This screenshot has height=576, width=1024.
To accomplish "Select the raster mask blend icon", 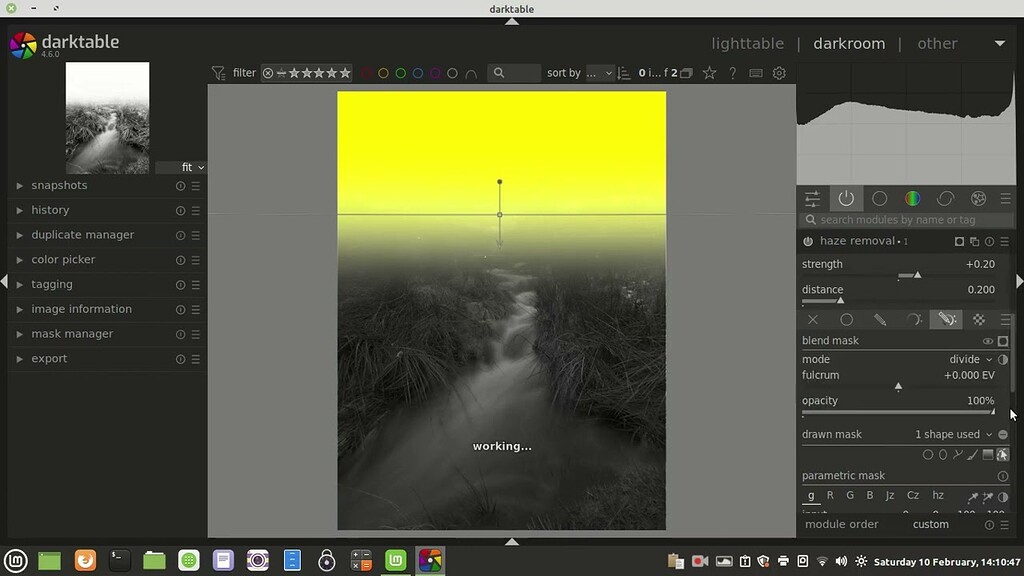I will pyautogui.click(x=979, y=320).
